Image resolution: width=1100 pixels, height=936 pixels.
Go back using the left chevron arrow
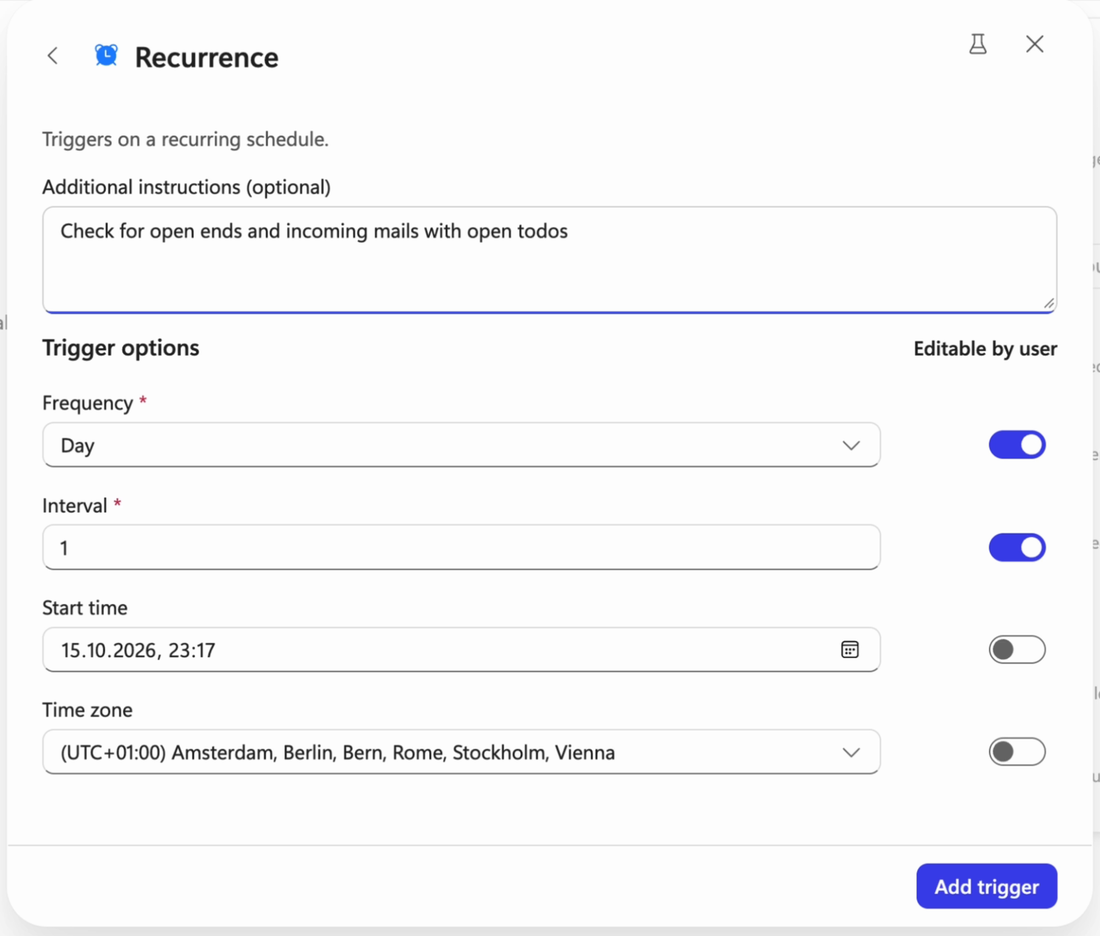coord(53,56)
